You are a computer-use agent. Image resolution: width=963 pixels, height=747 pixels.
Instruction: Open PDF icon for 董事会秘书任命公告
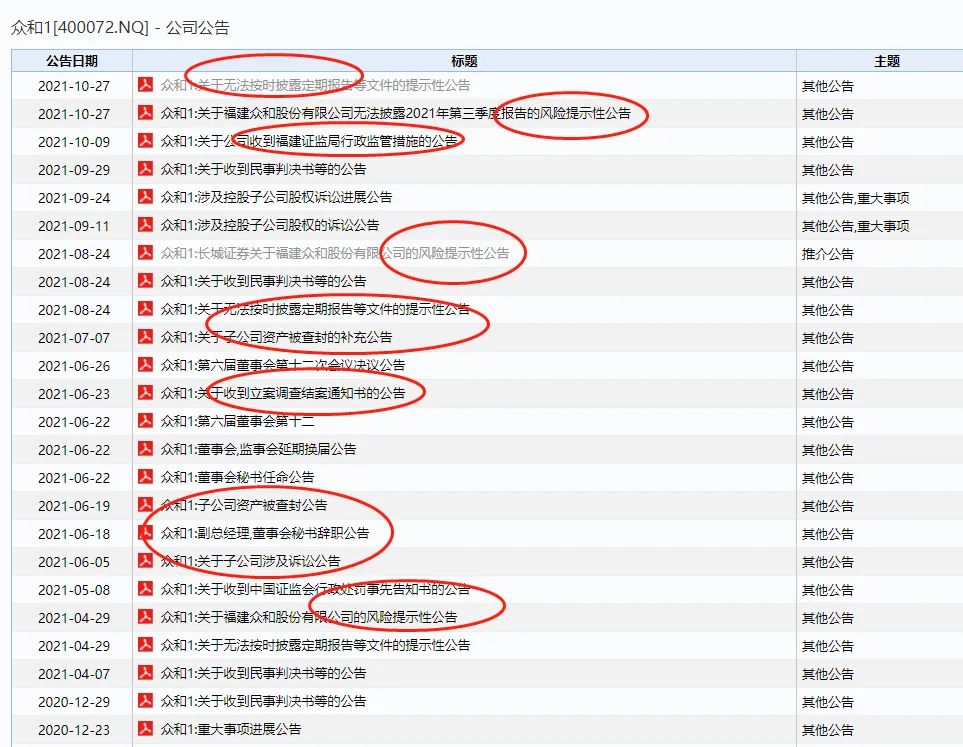(145, 477)
